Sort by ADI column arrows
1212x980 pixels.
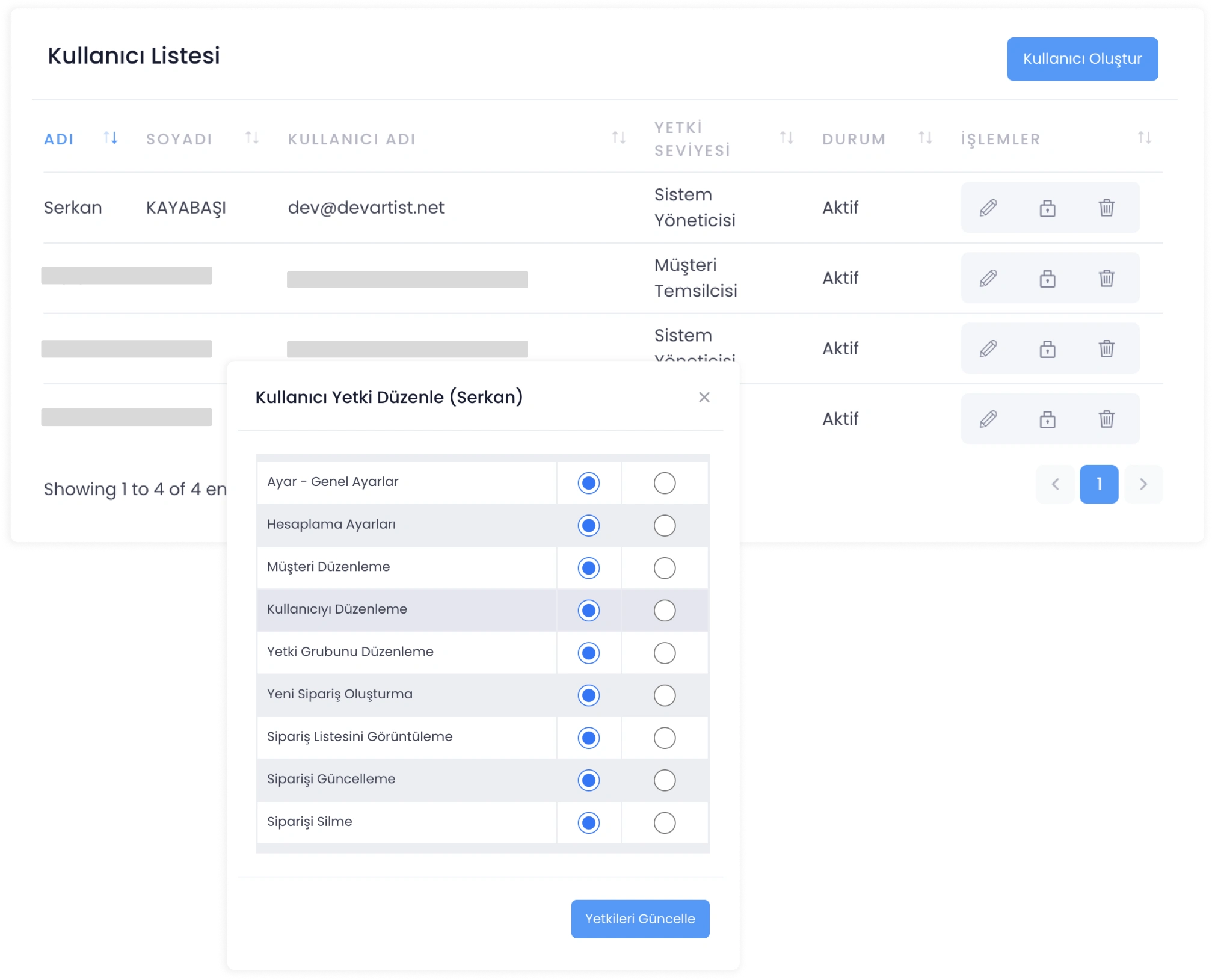pyautogui.click(x=111, y=138)
